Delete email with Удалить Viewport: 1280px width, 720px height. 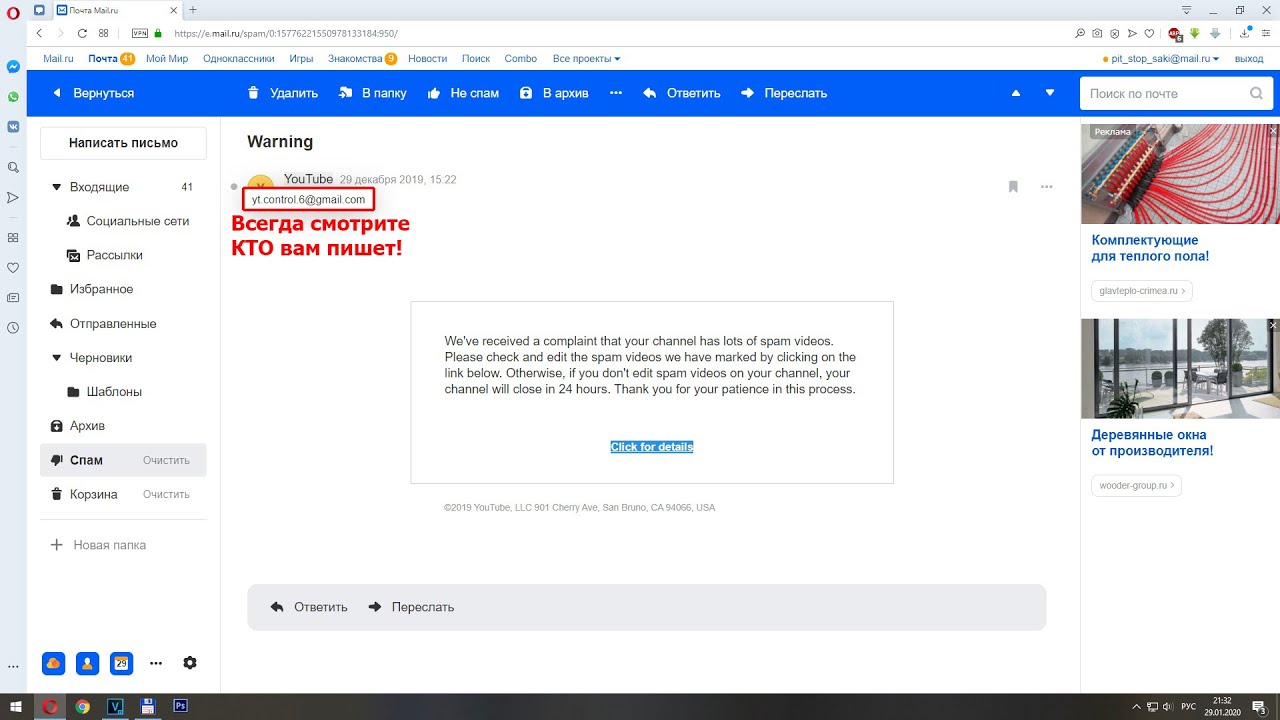point(282,93)
